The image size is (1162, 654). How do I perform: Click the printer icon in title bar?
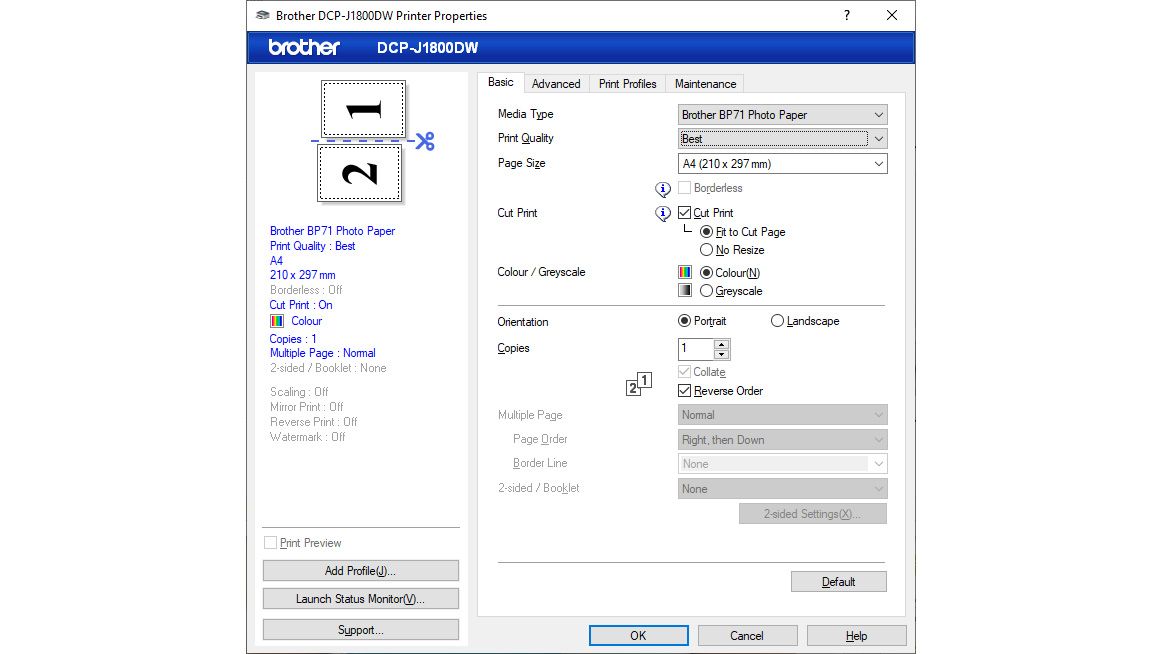[262, 16]
